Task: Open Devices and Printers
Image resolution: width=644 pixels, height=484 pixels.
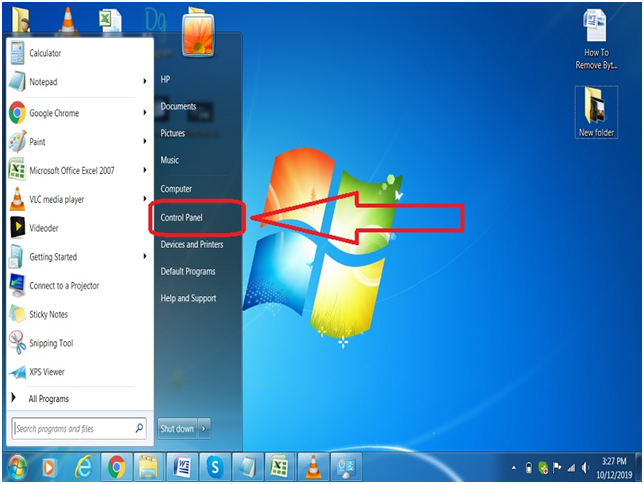Action: click(192, 244)
